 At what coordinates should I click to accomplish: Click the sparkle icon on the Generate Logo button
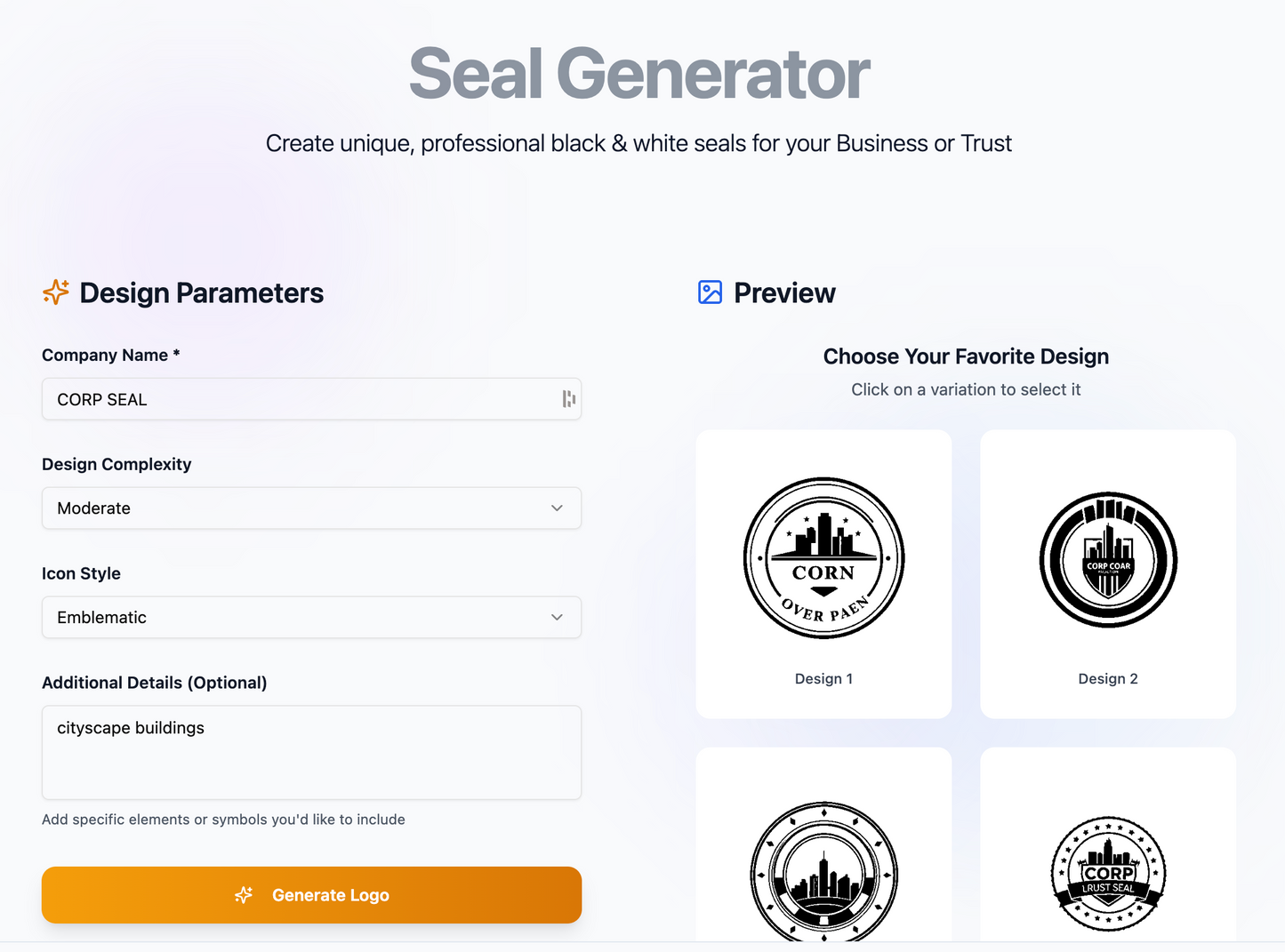(244, 895)
